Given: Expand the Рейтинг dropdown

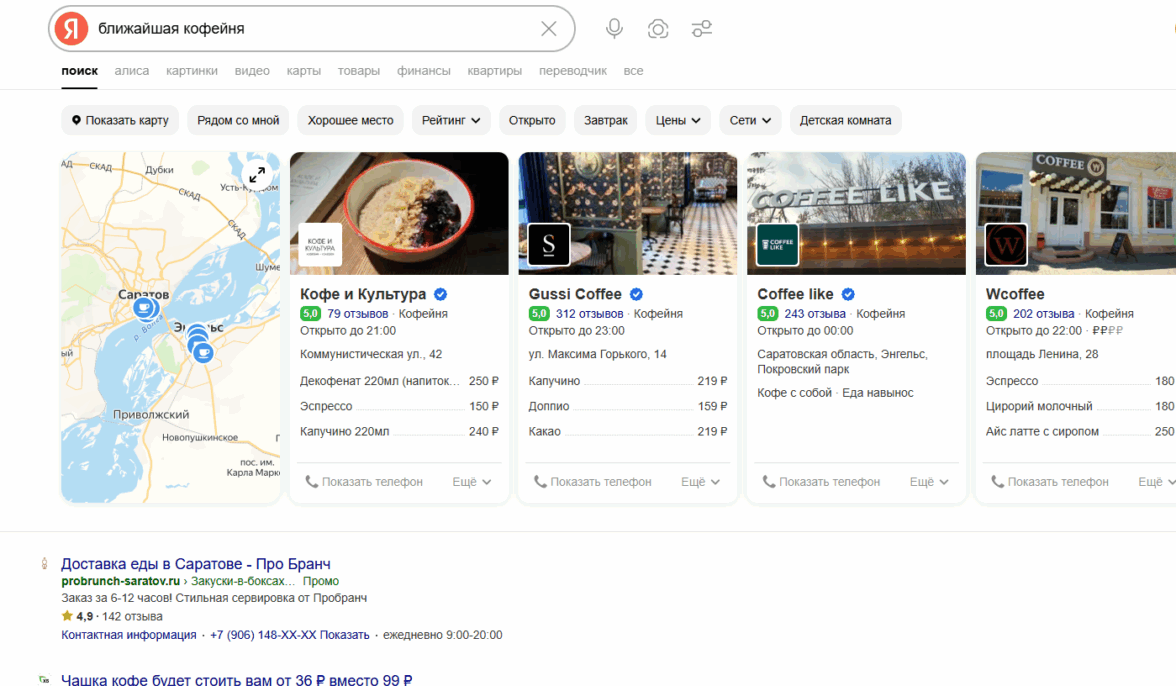Looking at the screenshot, I should 451,120.
